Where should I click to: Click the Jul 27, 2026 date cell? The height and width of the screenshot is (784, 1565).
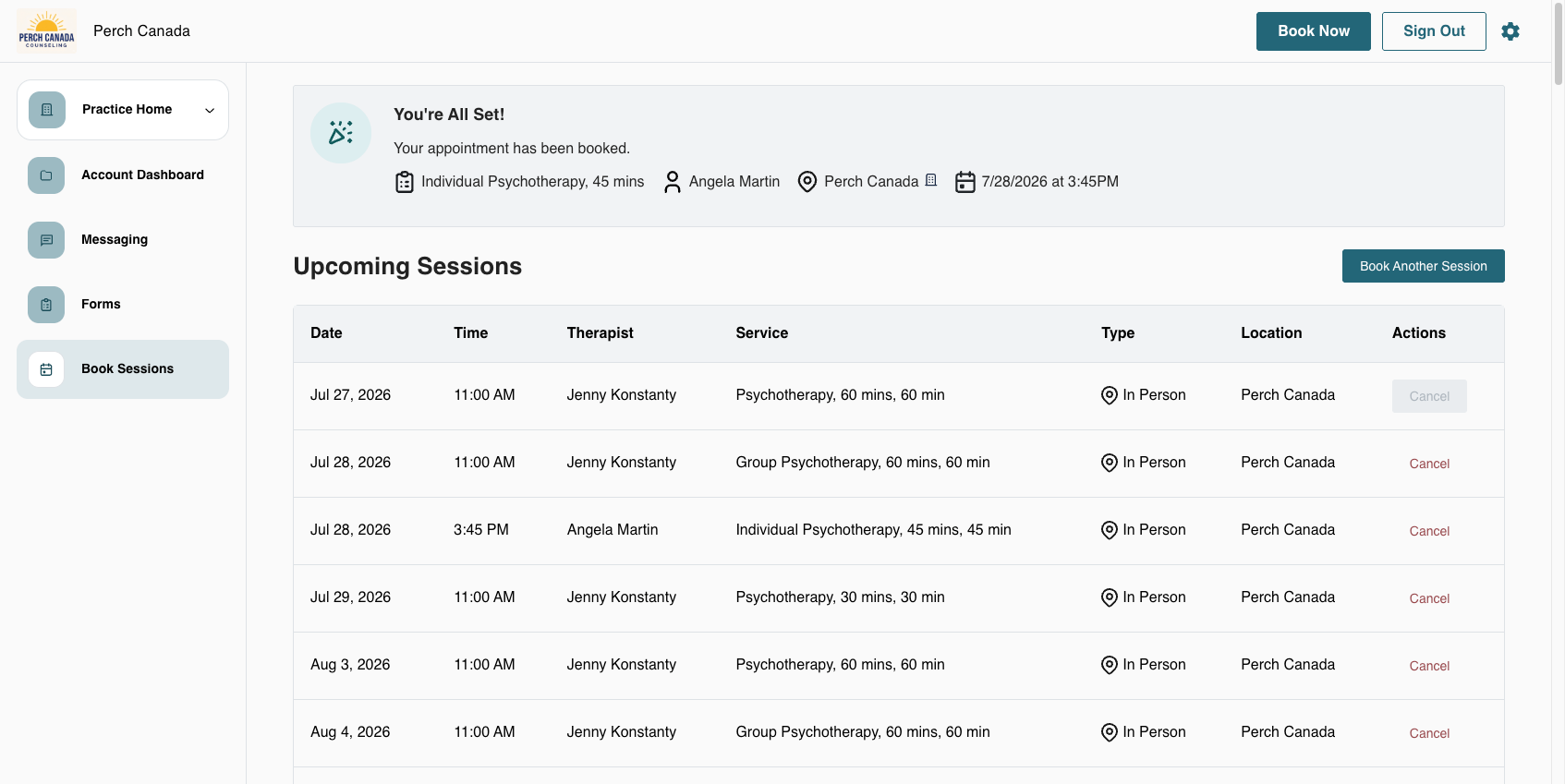pos(350,395)
